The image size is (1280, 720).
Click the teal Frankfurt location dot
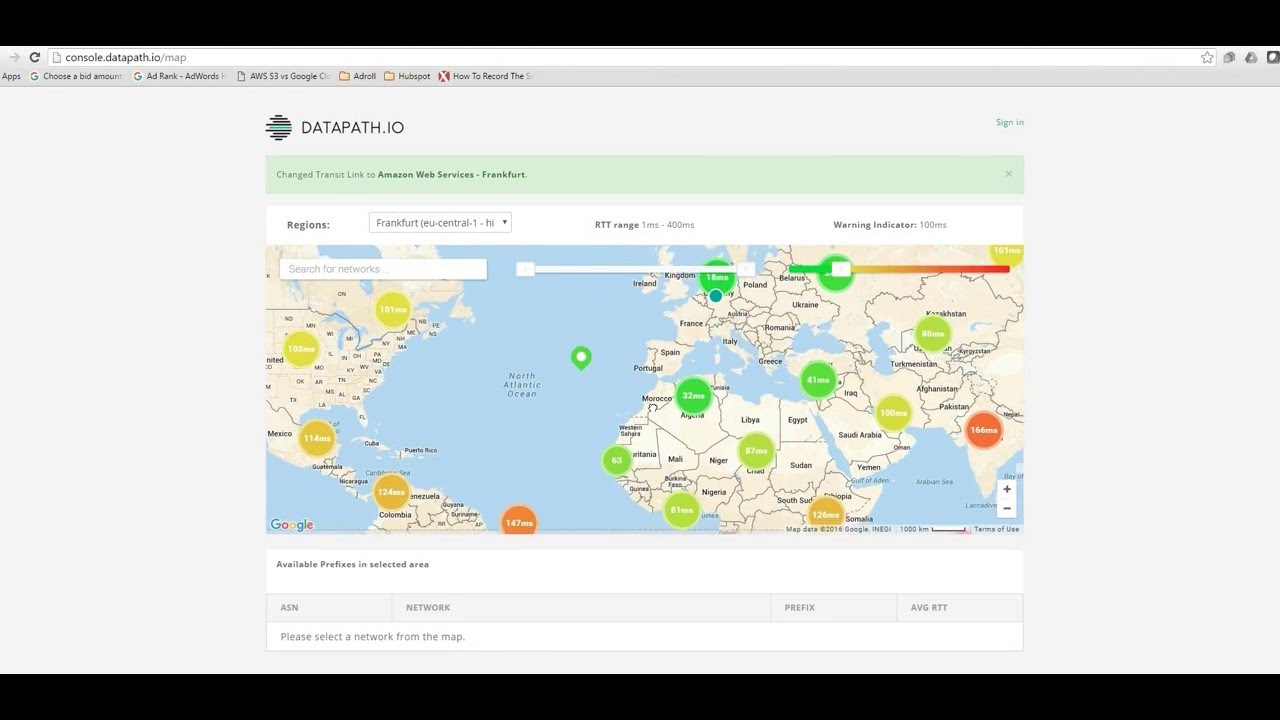[716, 296]
